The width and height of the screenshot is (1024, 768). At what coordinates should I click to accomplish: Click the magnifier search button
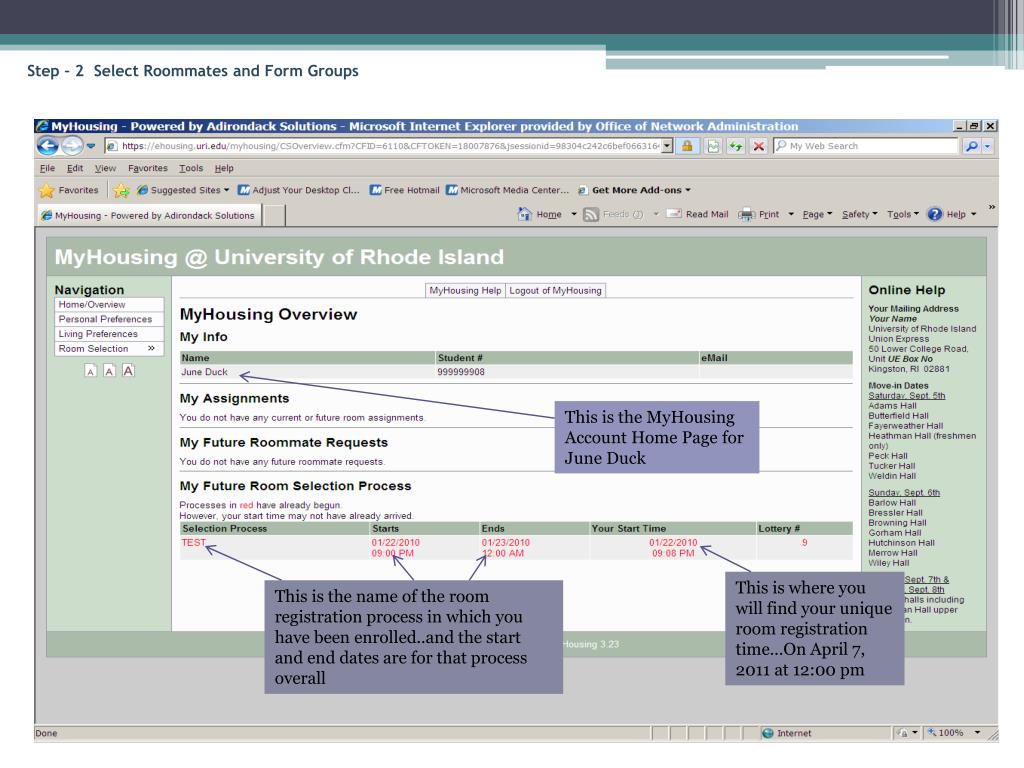click(972, 146)
